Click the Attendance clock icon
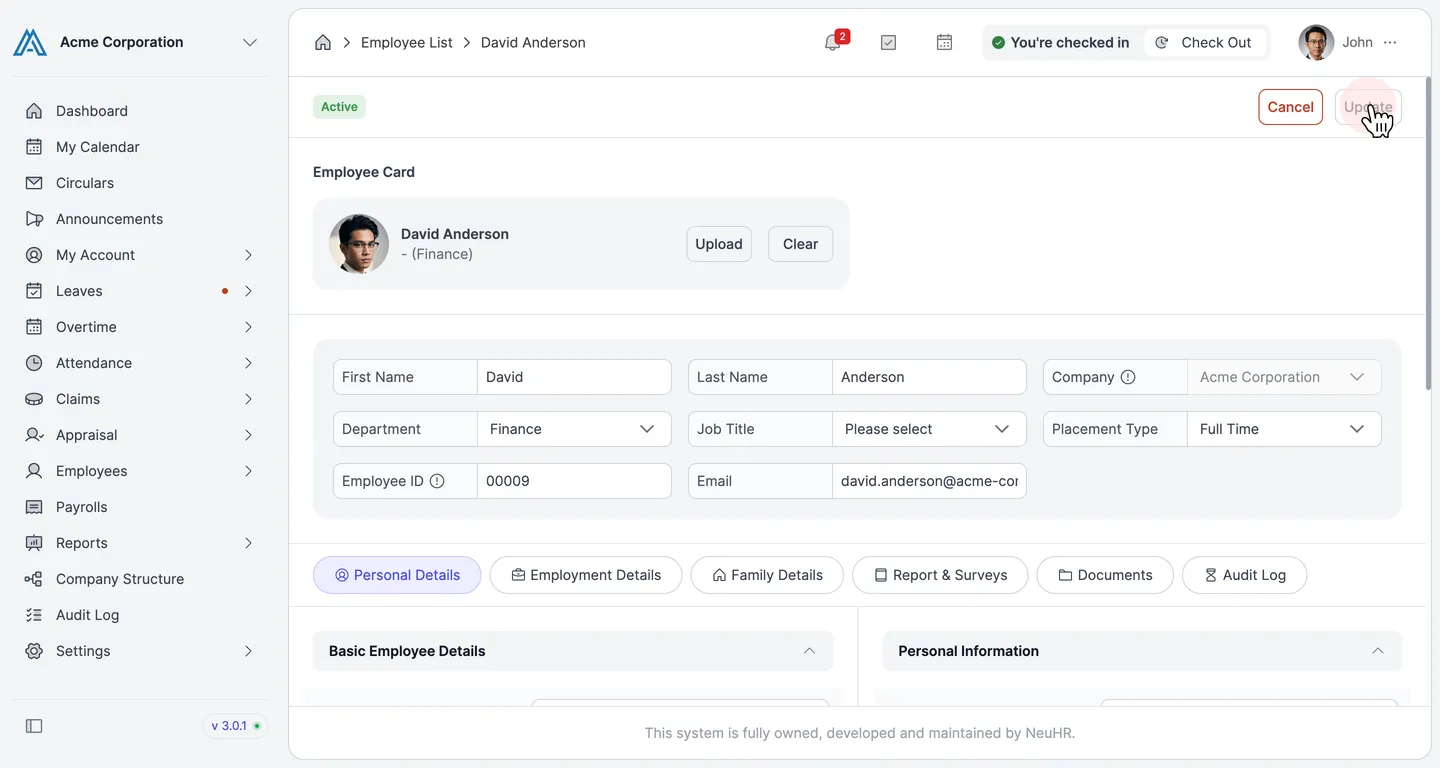The width and height of the screenshot is (1440, 768). click(34, 363)
